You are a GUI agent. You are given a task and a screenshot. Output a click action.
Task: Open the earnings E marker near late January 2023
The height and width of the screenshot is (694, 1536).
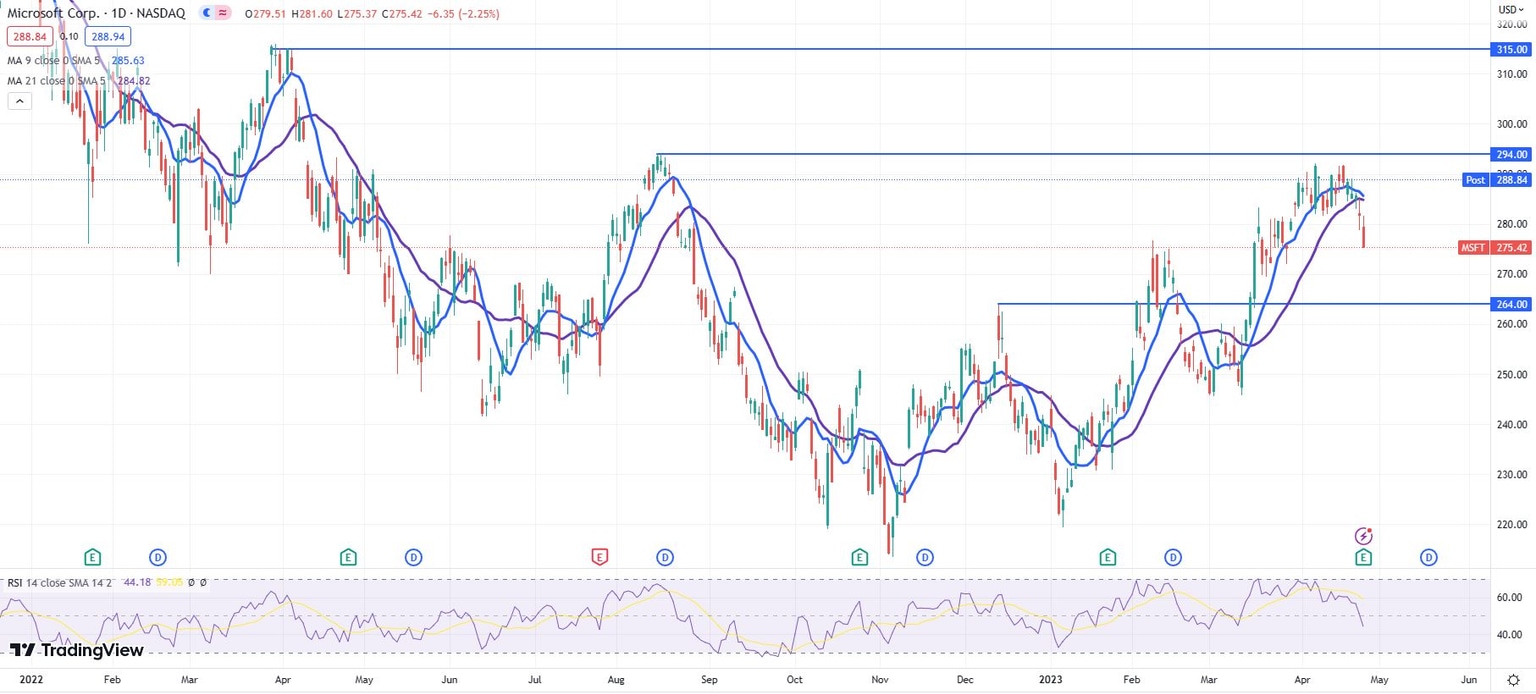click(x=1107, y=556)
